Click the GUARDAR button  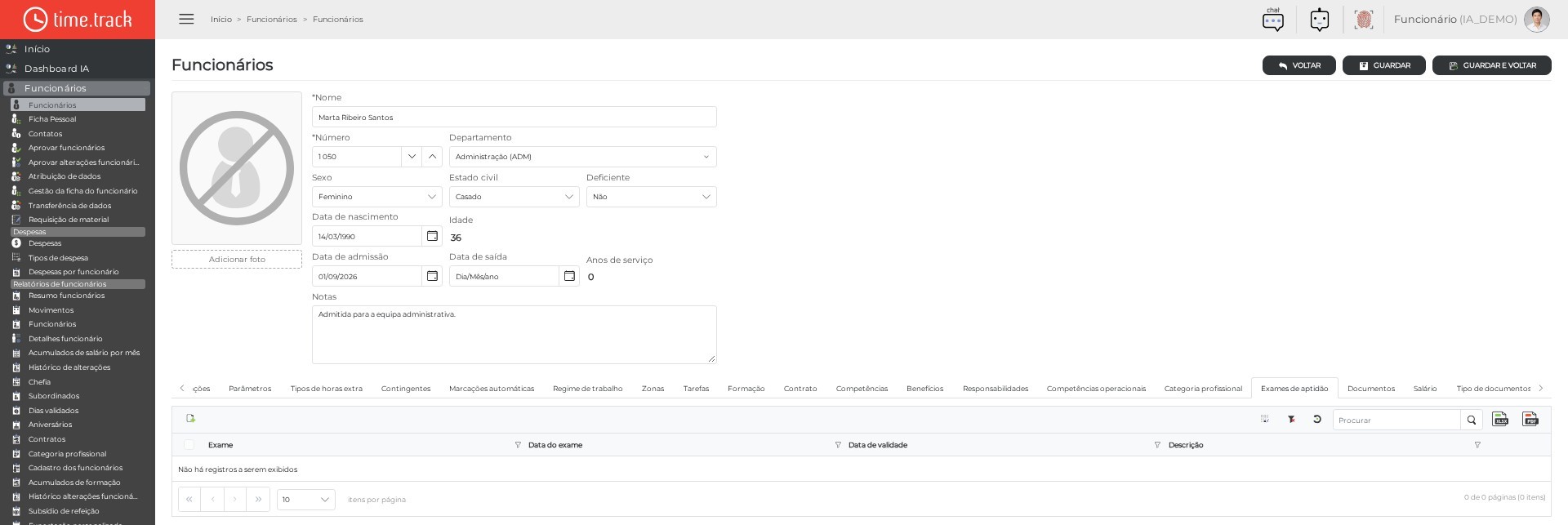[1384, 65]
